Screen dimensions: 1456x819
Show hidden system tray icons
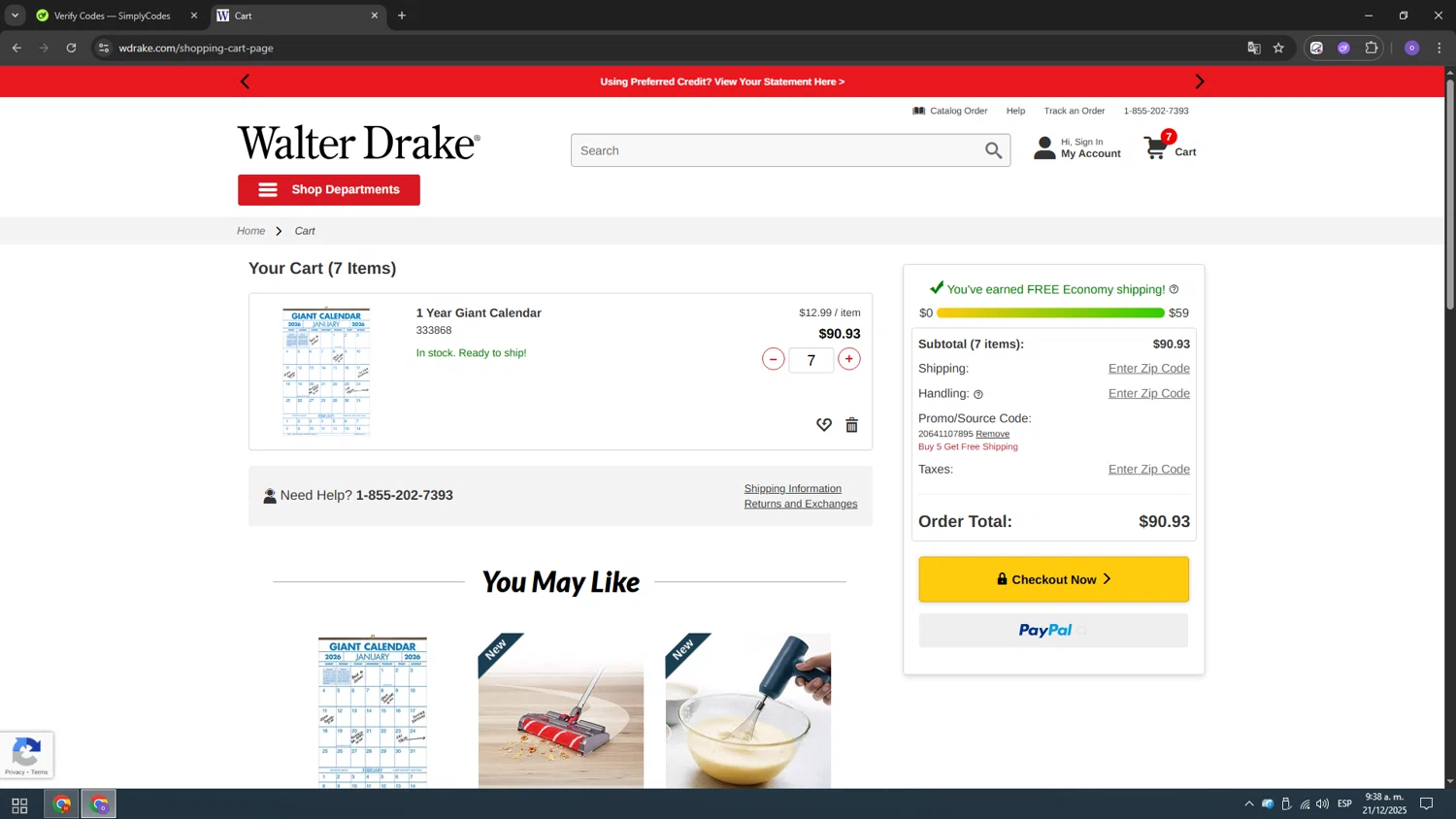(1248, 804)
